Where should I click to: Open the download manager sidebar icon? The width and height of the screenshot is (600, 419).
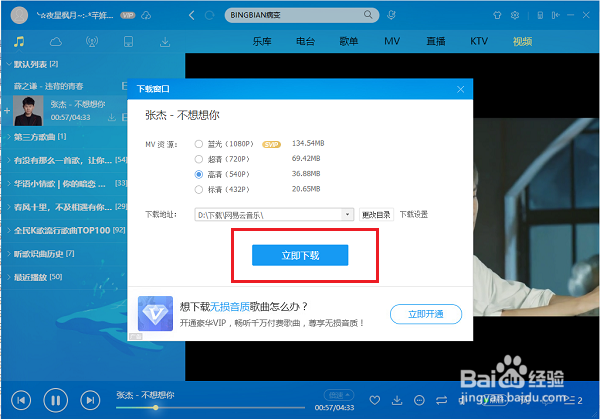(x=165, y=42)
